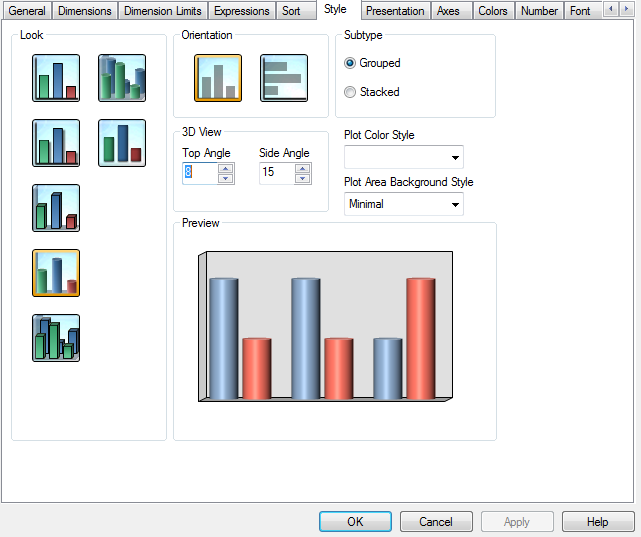
Task: Open the Plot Color Style dropdown
Action: coord(403,157)
